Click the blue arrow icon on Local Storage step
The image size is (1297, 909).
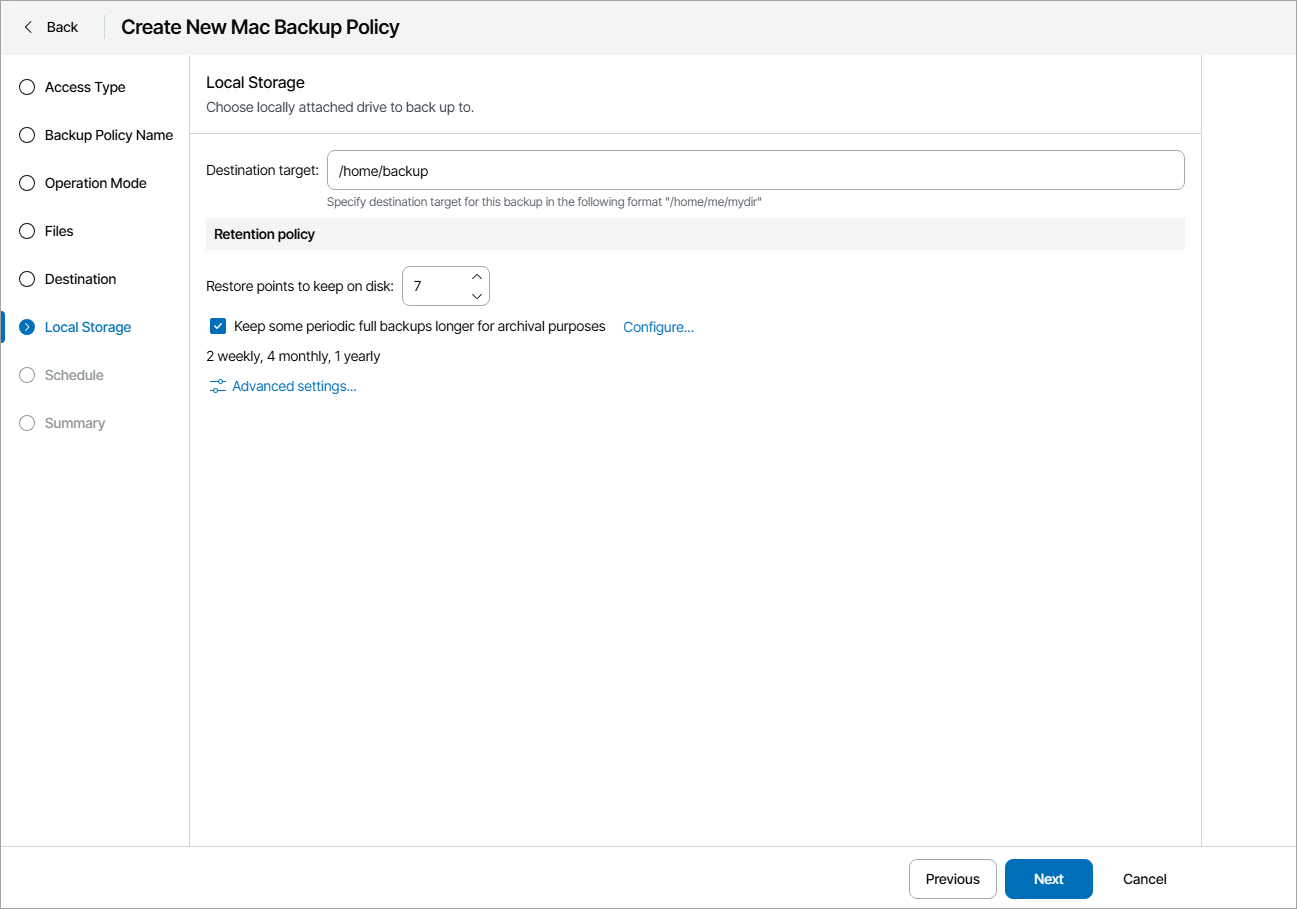pyautogui.click(x=26, y=327)
